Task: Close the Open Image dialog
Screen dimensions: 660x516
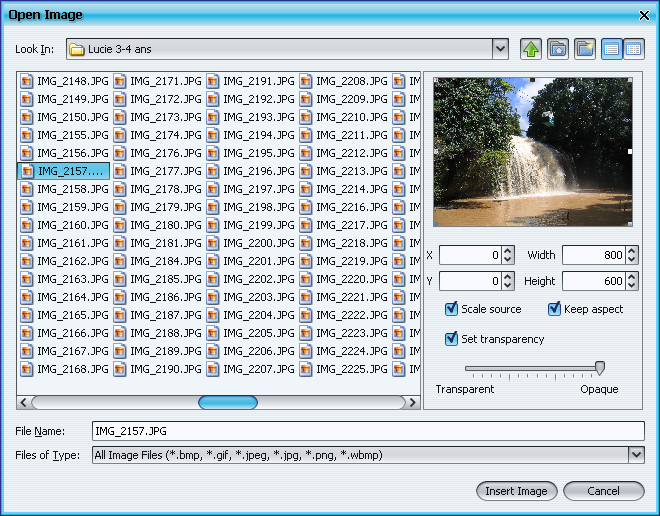Action: point(644,16)
